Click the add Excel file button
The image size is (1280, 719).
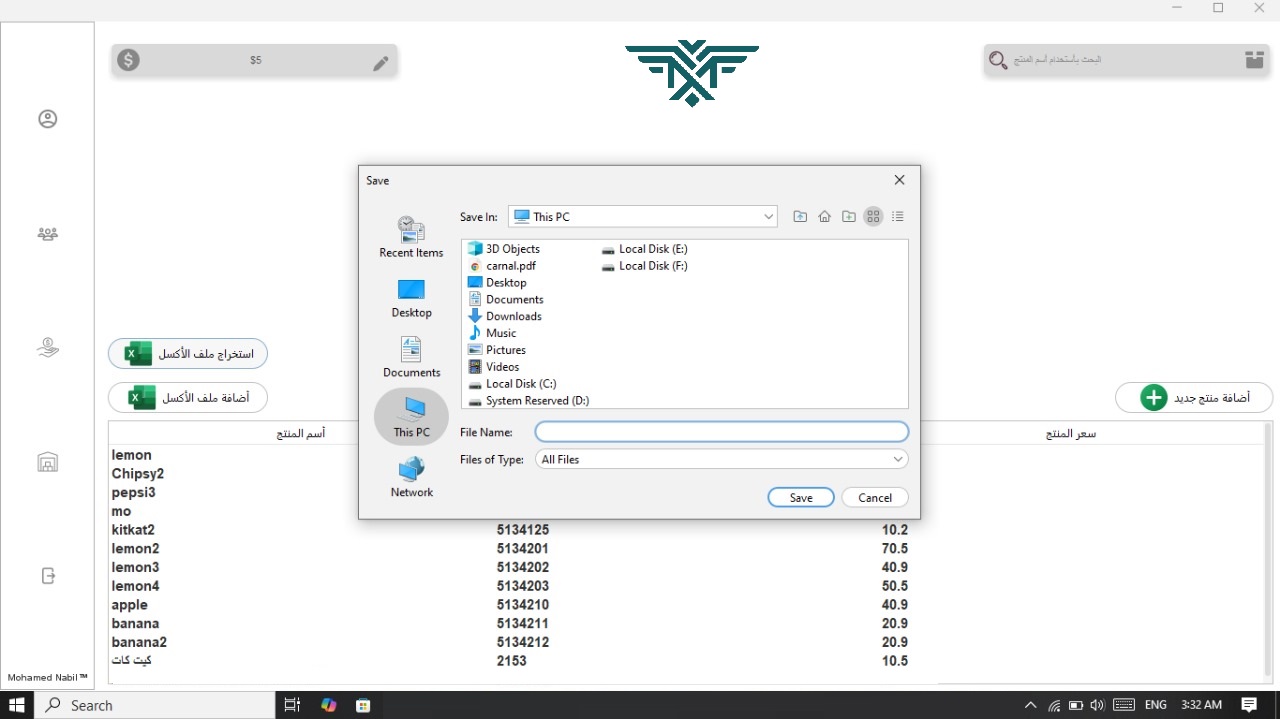tap(188, 398)
